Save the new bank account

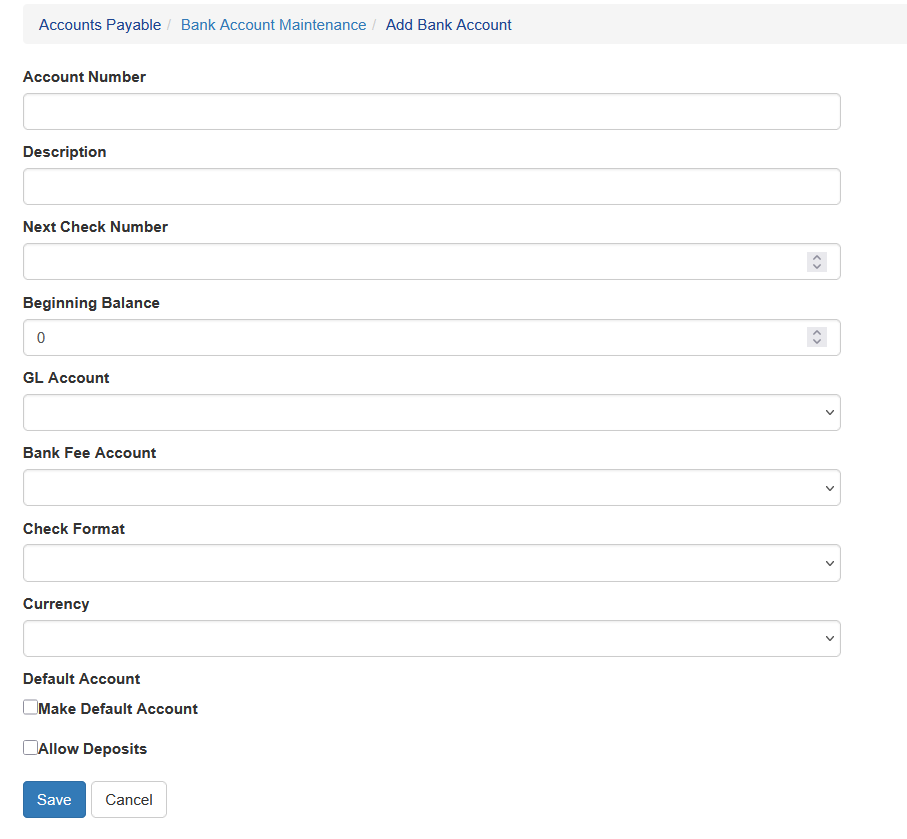54,800
